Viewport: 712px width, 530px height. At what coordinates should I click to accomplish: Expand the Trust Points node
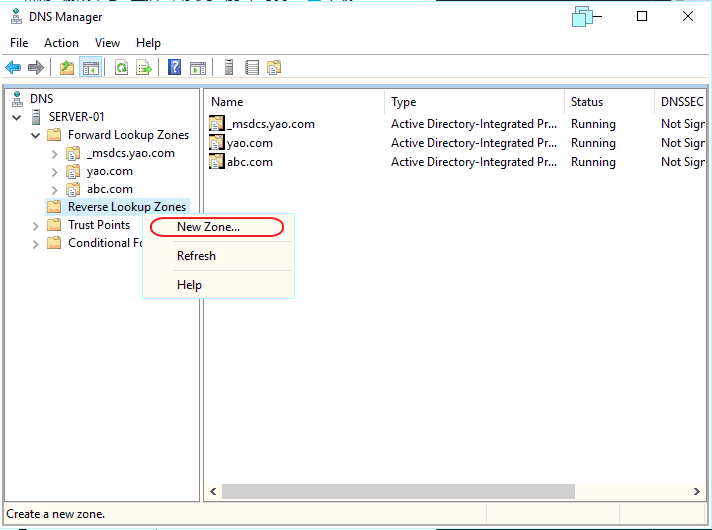pyautogui.click(x=35, y=226)
